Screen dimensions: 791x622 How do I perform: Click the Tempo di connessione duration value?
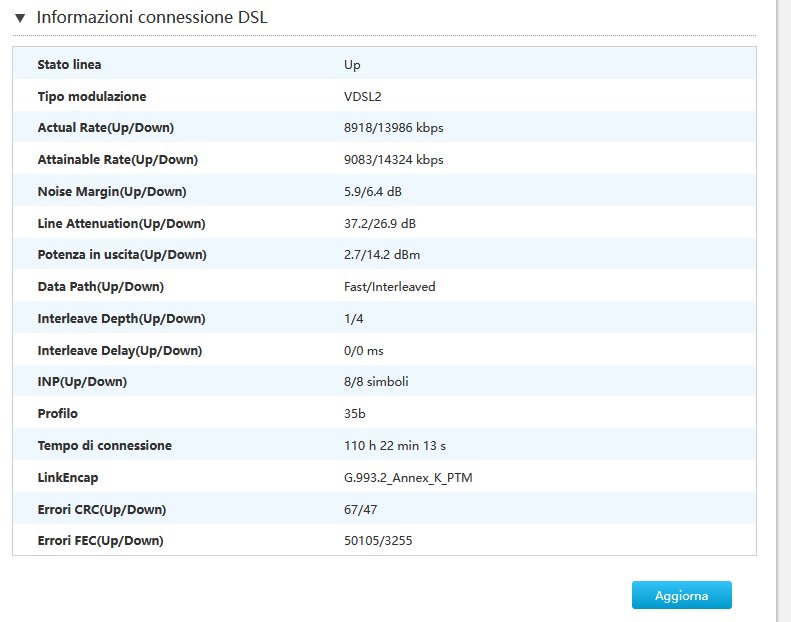click(394, 446)
